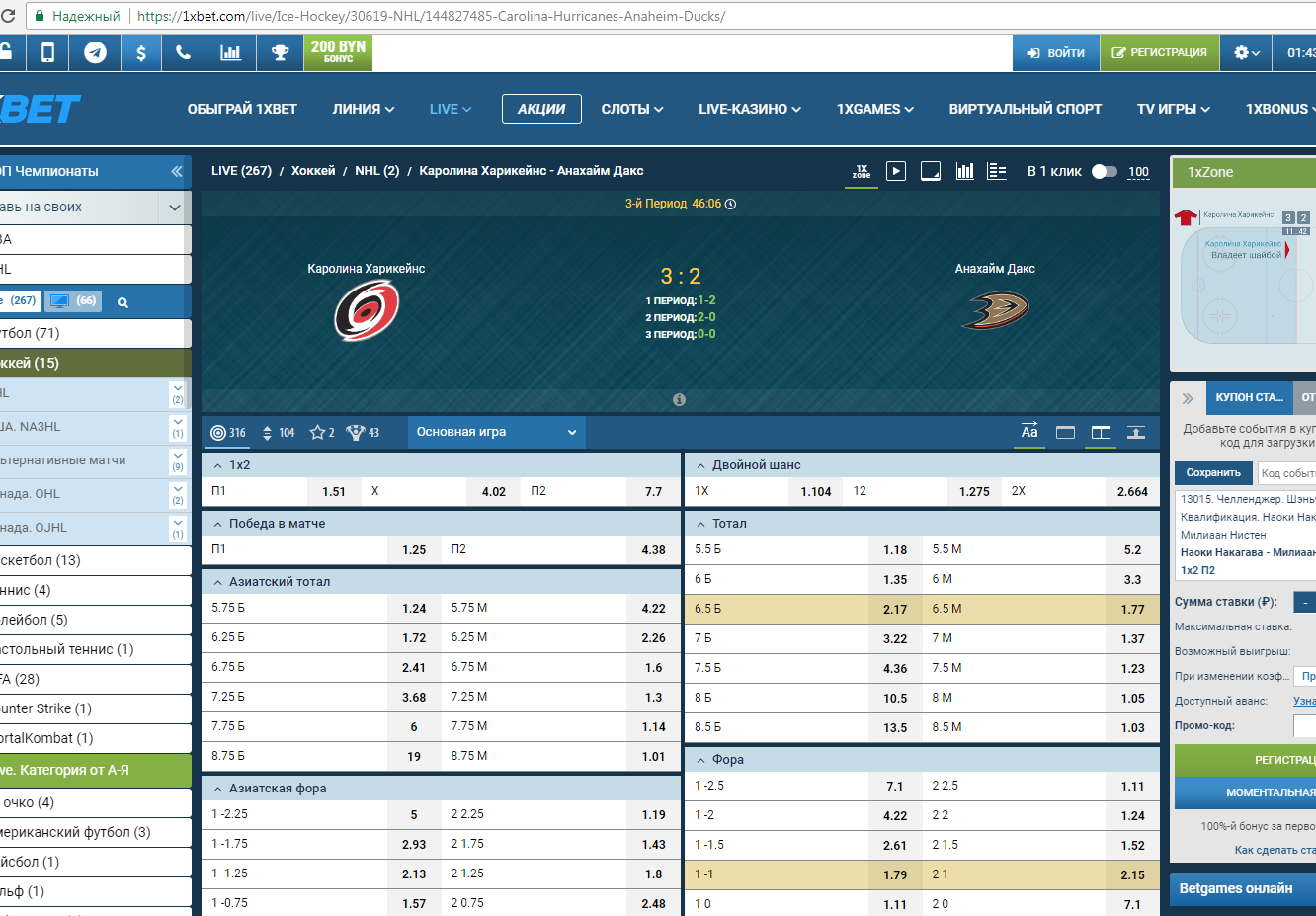Click the МОМЕНТАЛЬНАЯ button
This screenshot has height=916, width=1316.
coord(1245,792)
